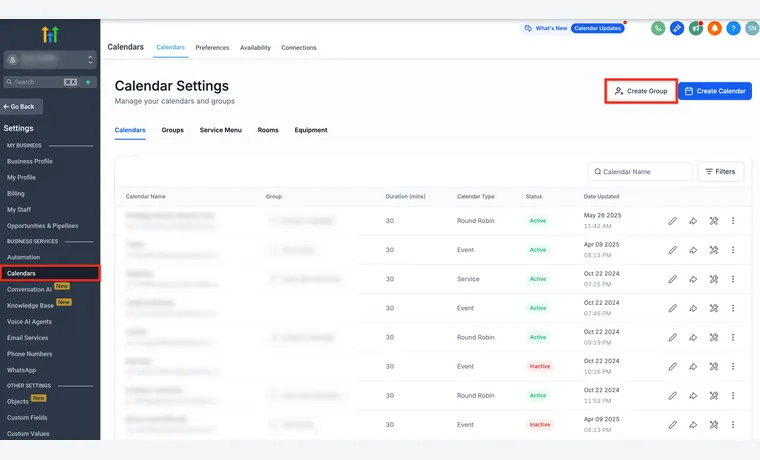This screenshot has height=460, width=760.
Task: Open Business Profile in sidebar
Action: click(x=30, y=161)
